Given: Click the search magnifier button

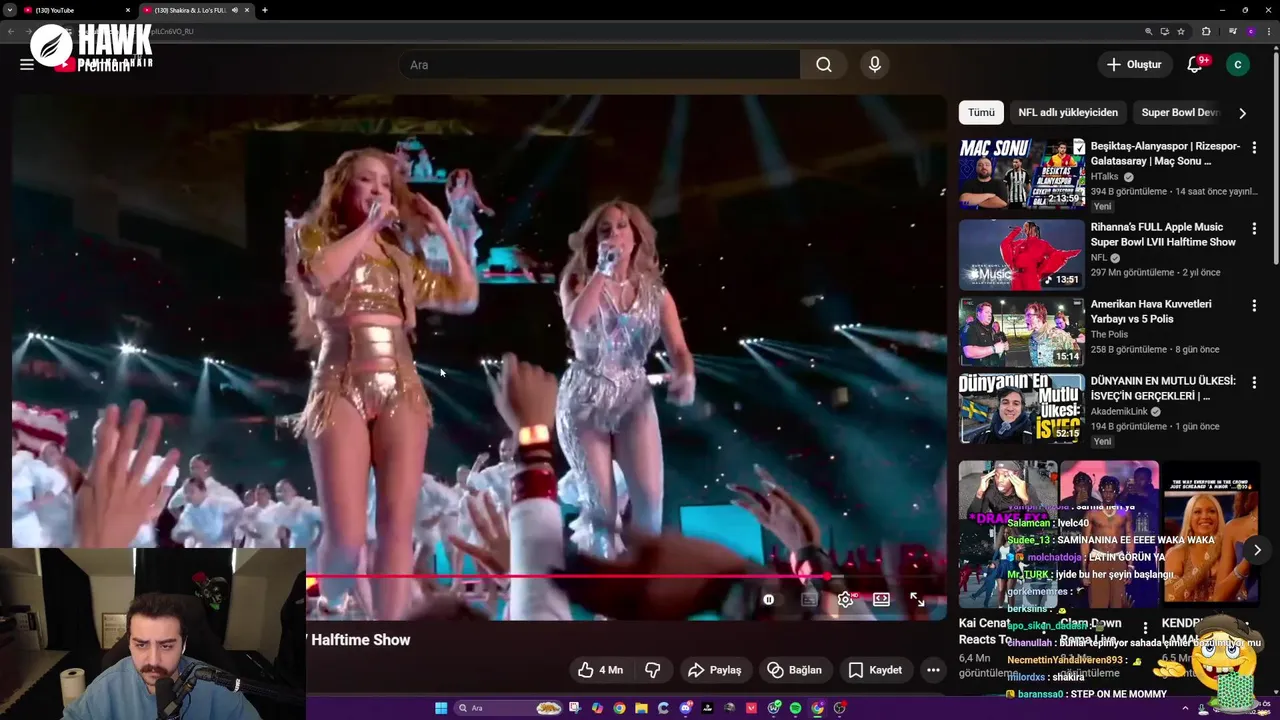Looking at the screenshot, I should [x=823, y=65].
